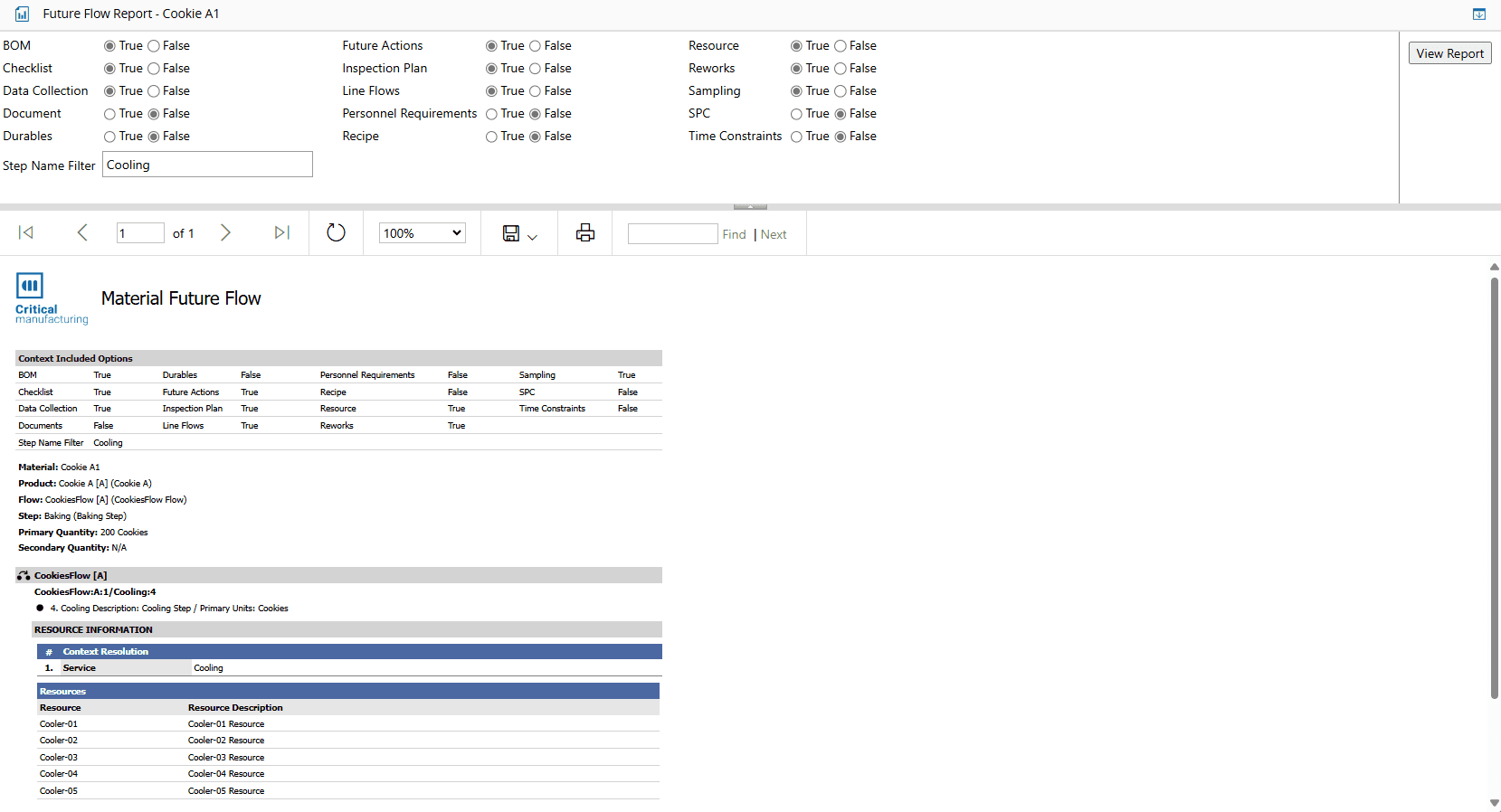This screenshot has height=812, width=1501.
Task: Click the previous page arrow
Action: (82, 233)
